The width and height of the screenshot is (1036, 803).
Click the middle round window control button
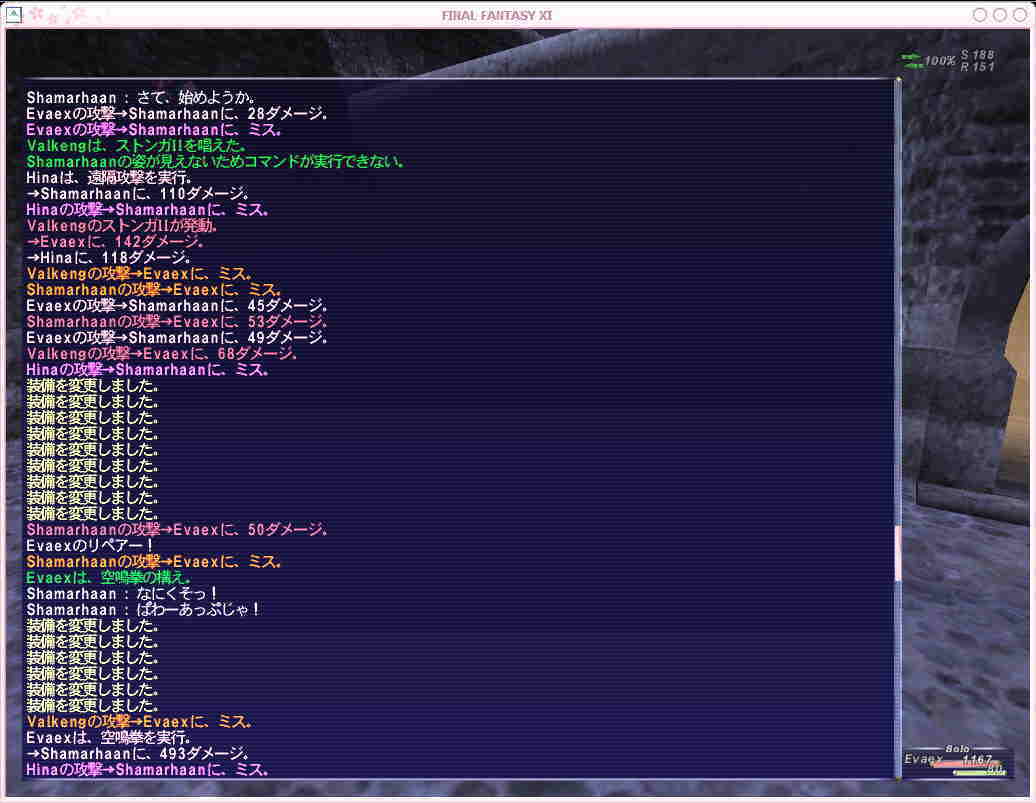click(x=998, y=14)
